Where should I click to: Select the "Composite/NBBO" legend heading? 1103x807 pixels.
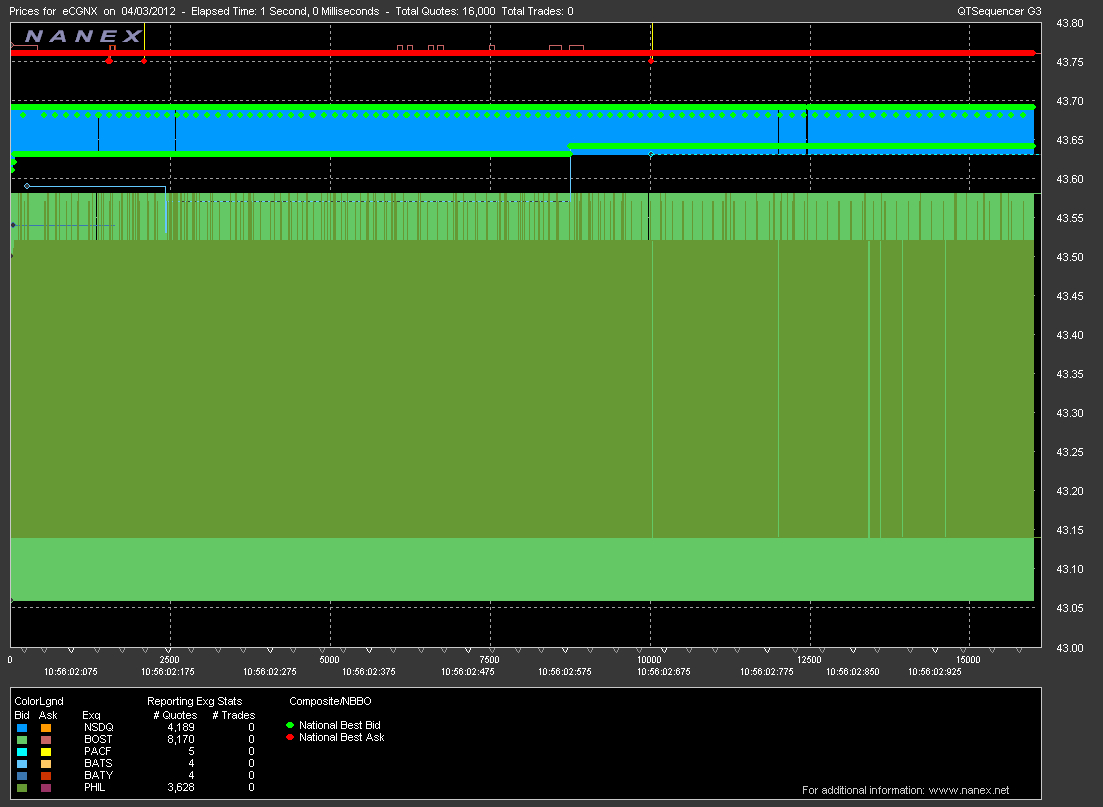[x=331, y=701]
